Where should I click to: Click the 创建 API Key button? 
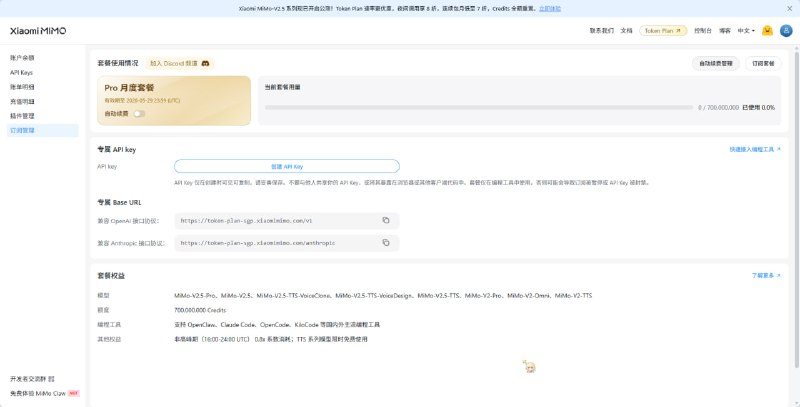[287, 166]
